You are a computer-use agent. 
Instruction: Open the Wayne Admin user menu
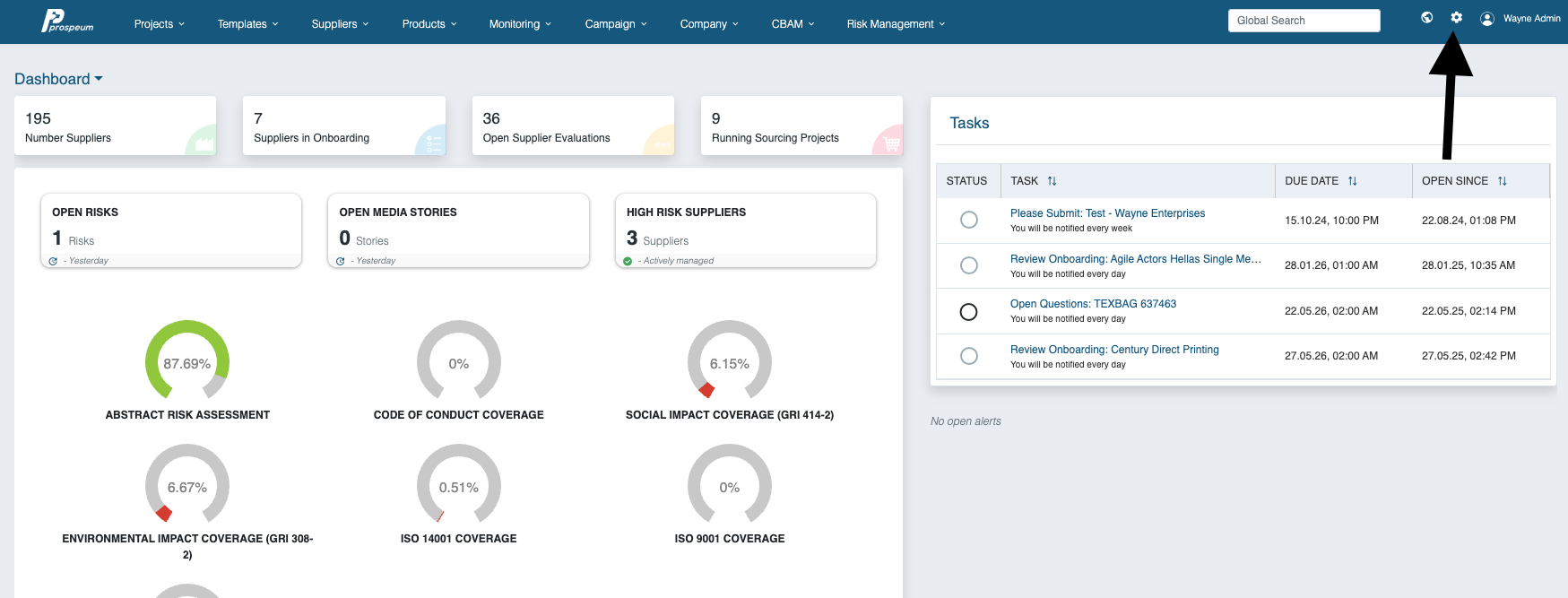click(x=1532, y=18)
